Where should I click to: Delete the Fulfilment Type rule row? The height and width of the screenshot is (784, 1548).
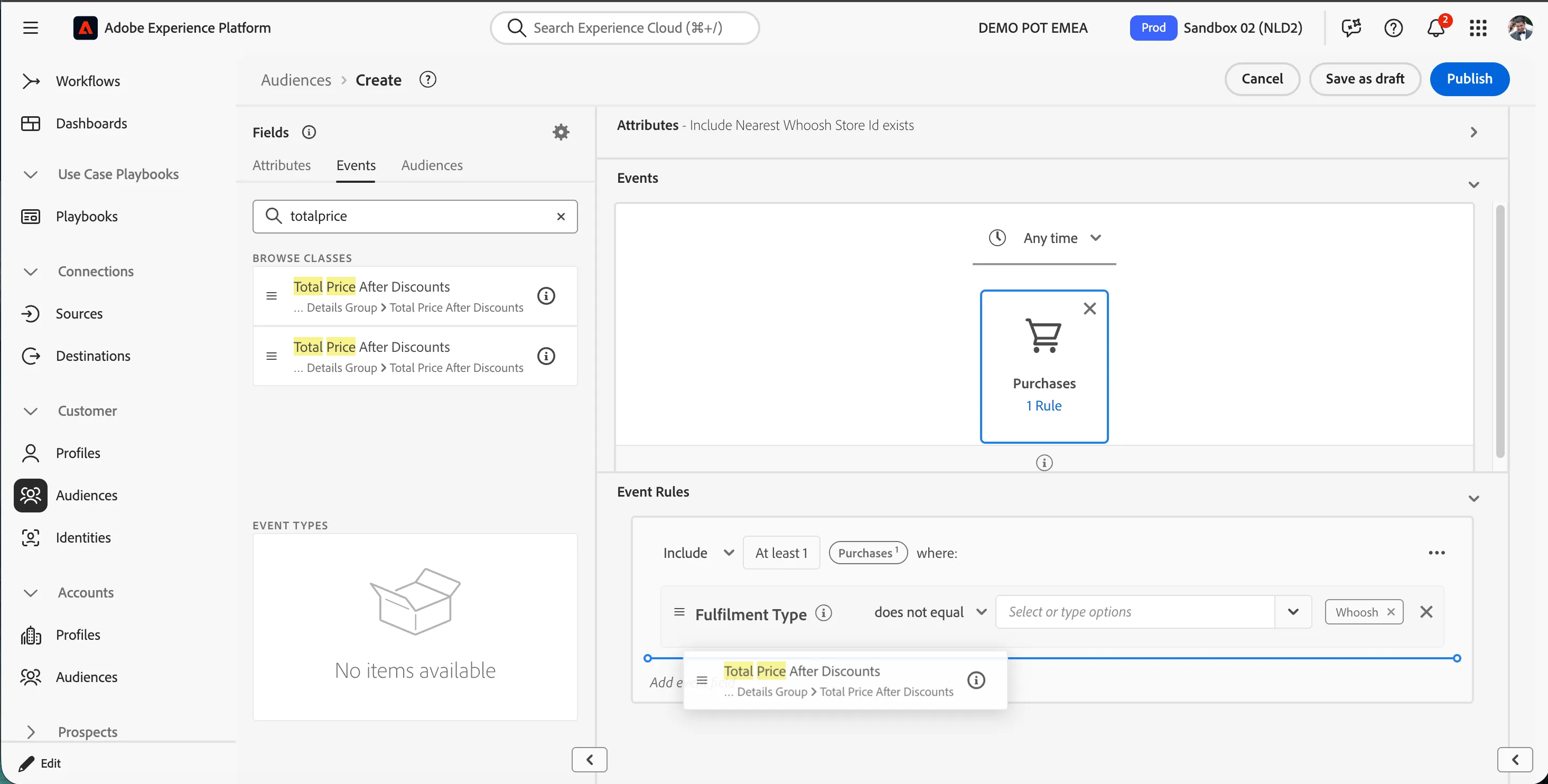(x=1426, y=612)
